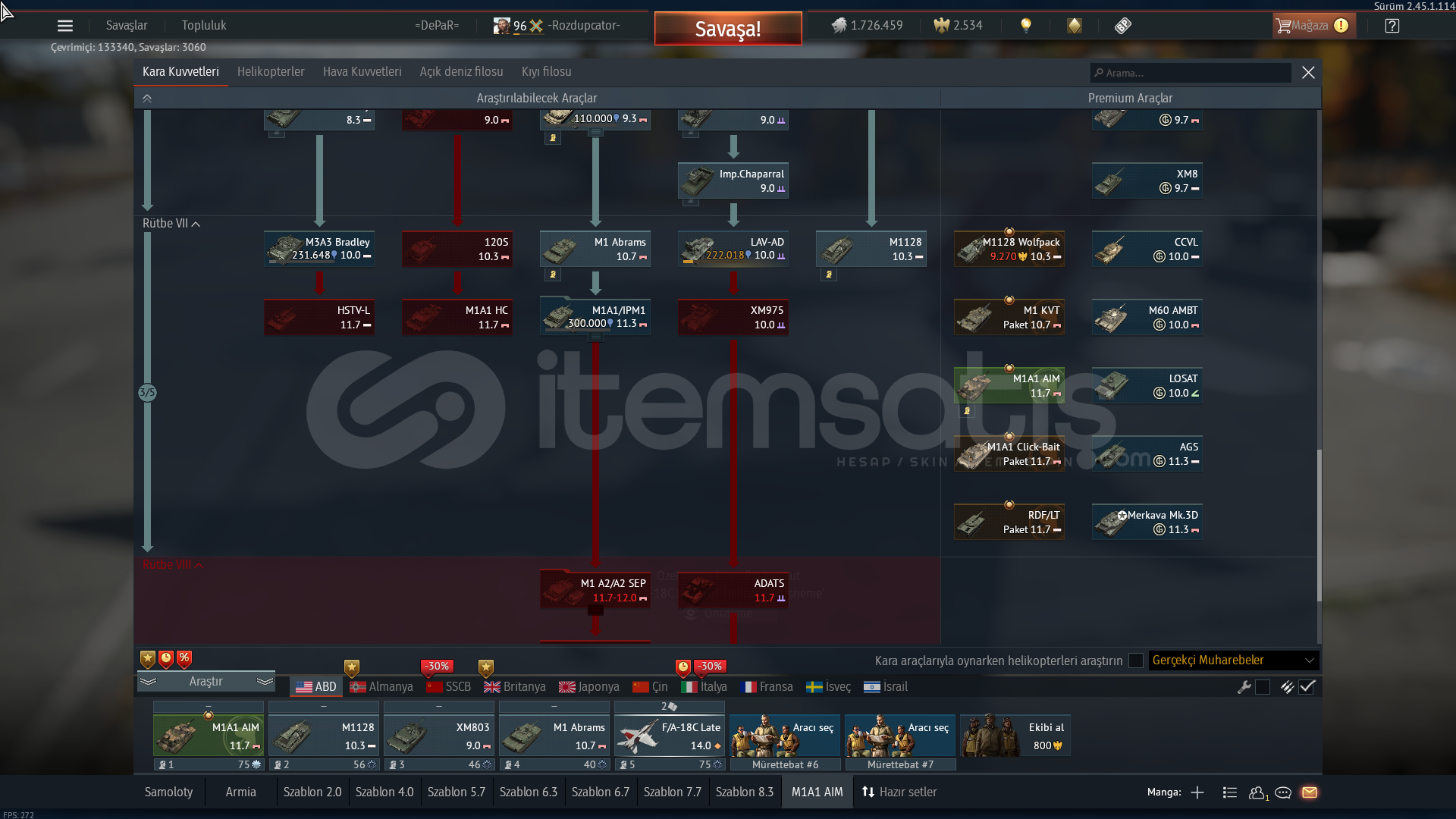Image resolution: width=1456 pixels, height=819 pixels.
Task: Collapse the research tree with top-left chevrons
Action: tap(147, 99)
